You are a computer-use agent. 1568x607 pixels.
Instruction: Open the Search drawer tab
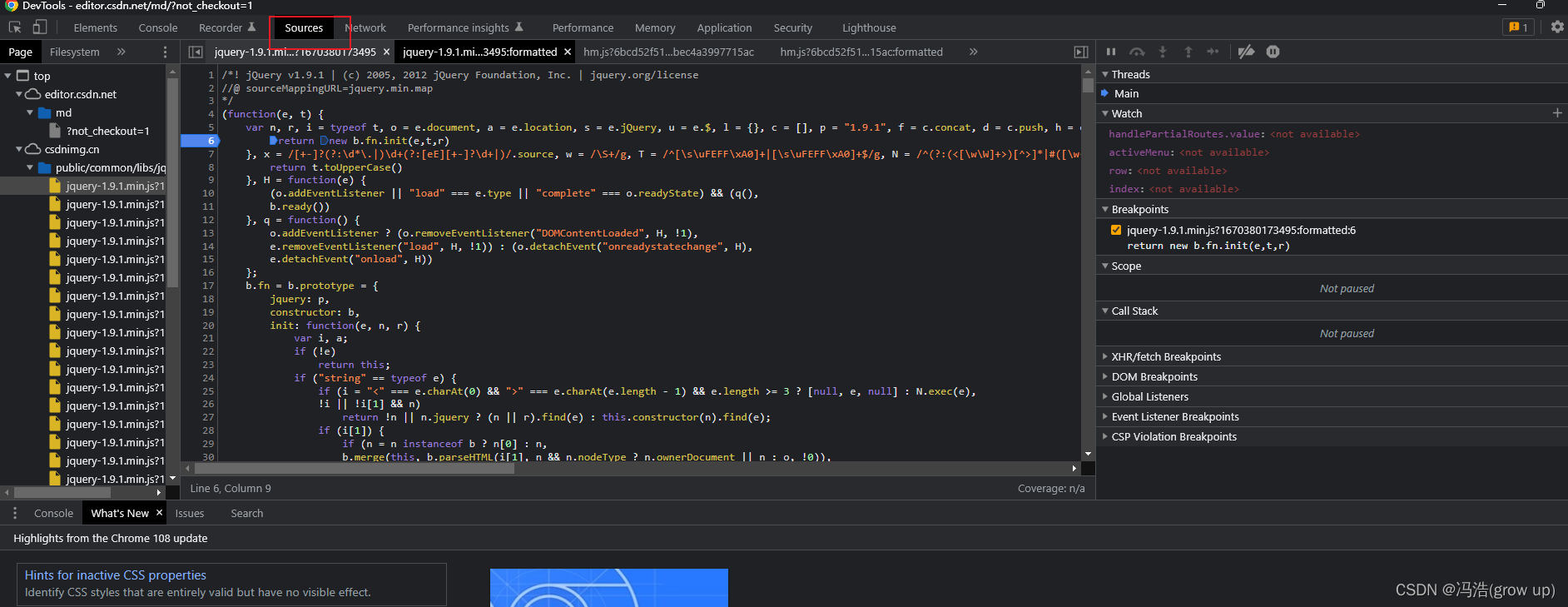coord(247,513)
